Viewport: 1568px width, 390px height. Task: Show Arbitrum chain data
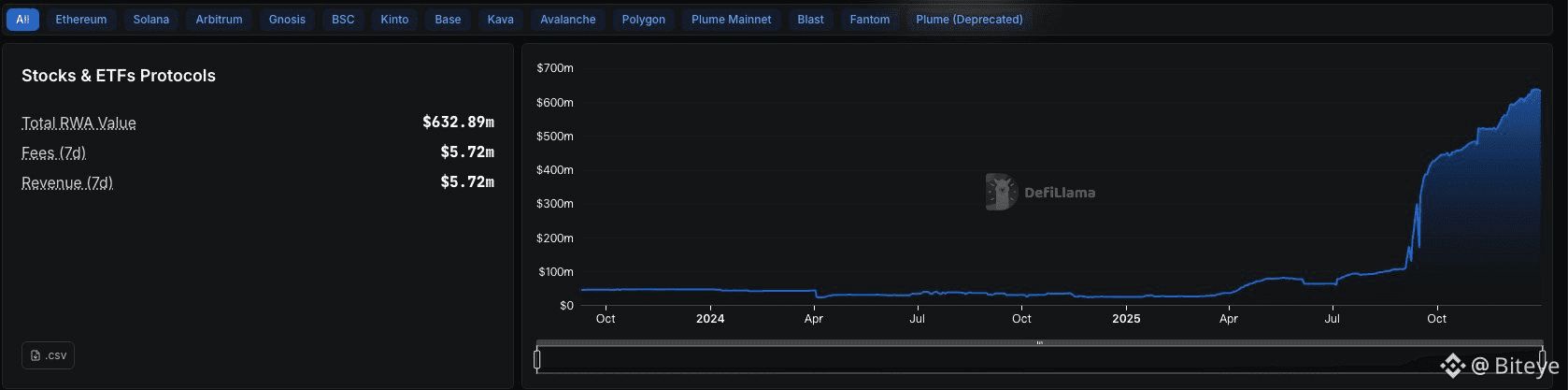[x=219, y=19]
